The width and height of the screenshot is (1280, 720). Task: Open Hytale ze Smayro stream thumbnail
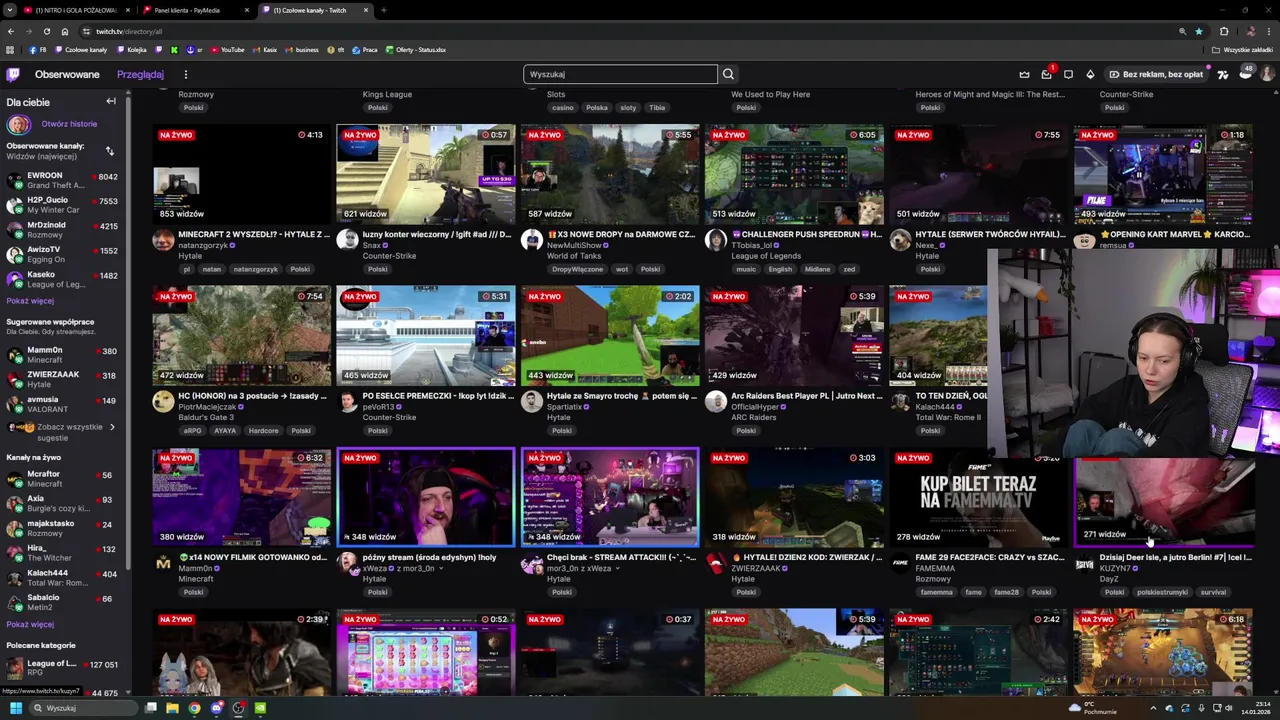610,335
